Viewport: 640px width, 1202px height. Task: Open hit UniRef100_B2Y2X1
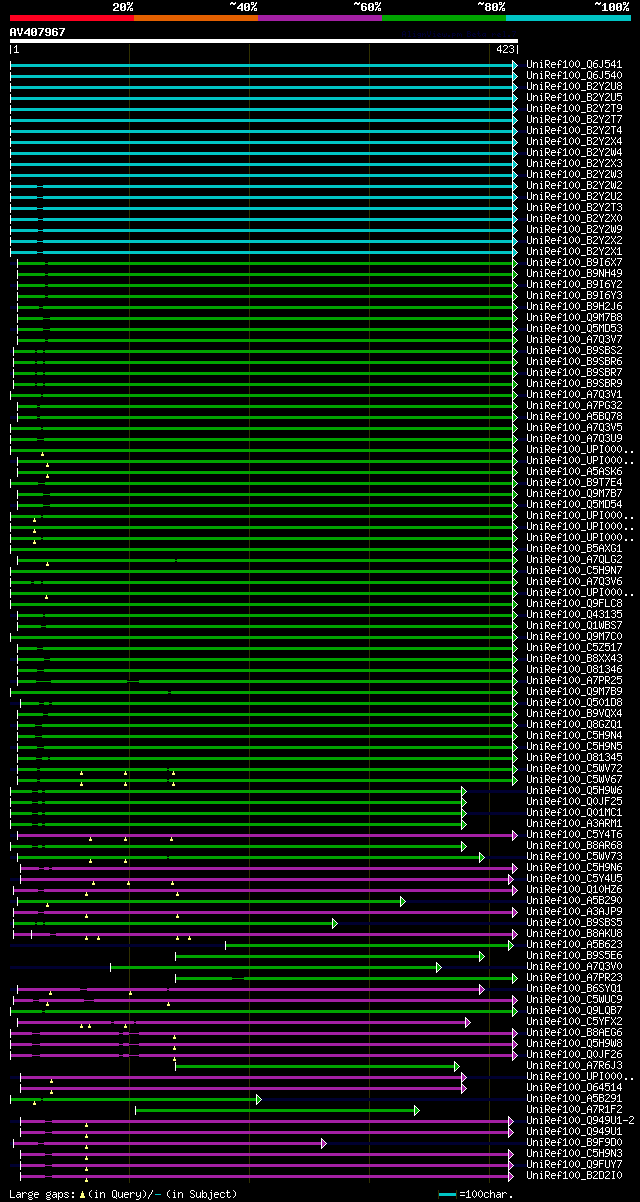click(x=575, y=251)
